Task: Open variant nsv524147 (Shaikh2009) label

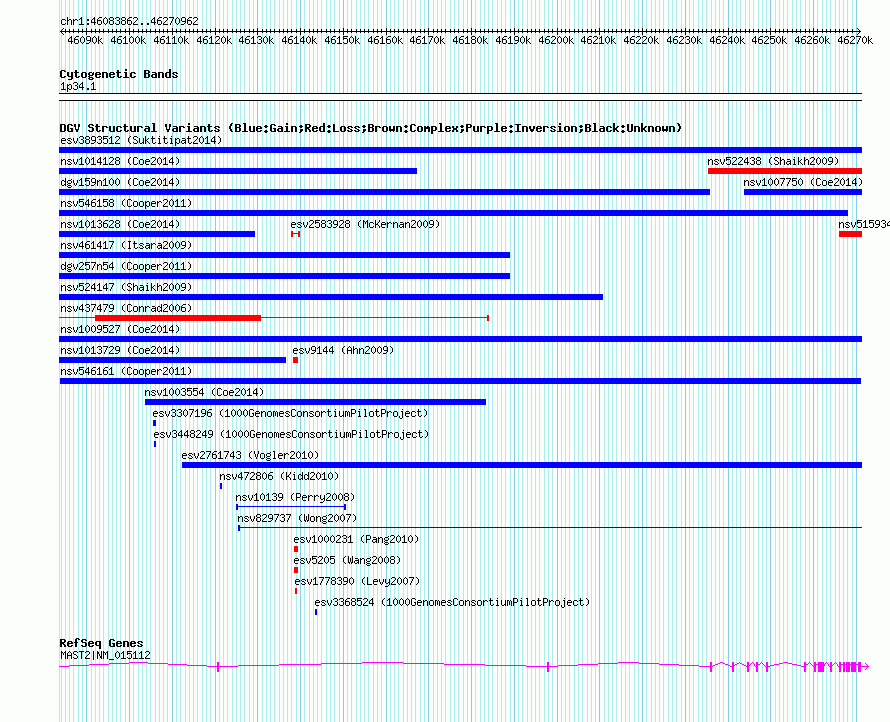Action: pyautogui.click(x=126, y=287)
